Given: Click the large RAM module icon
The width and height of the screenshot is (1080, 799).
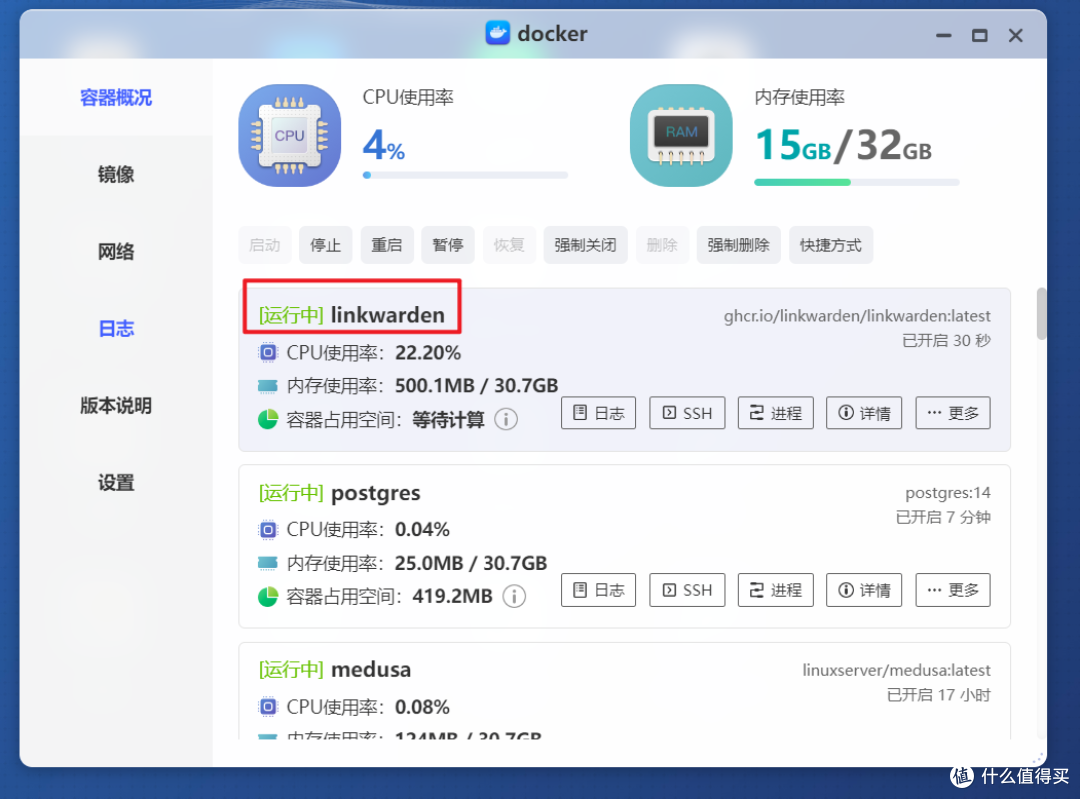Looking at the screenshot, I should [681, 136].
